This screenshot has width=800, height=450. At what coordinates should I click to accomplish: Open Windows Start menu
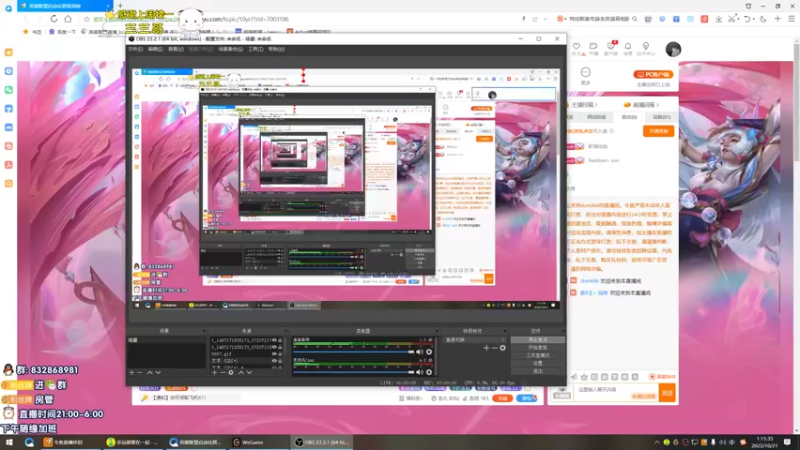pyautogui.click(x=9, y=442)
